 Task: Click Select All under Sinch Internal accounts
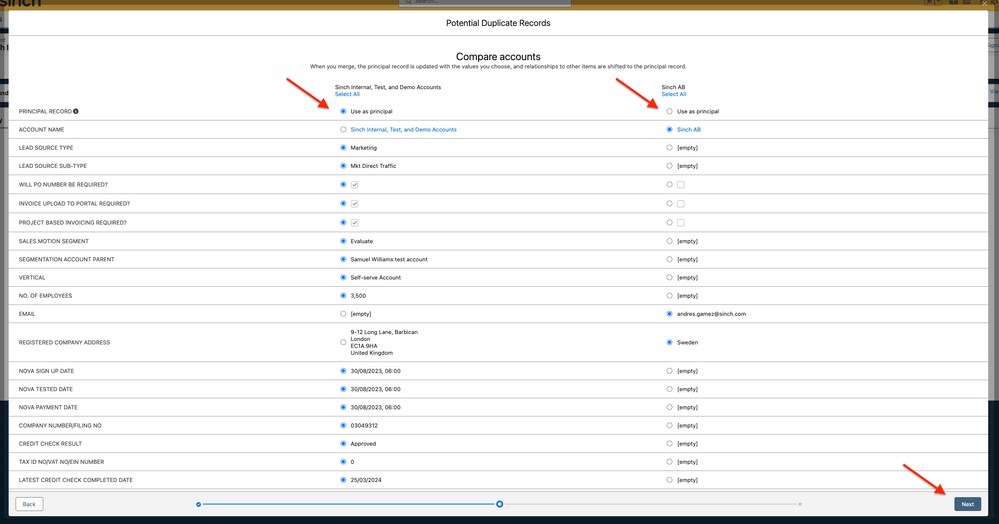click(x=347, y=94)
